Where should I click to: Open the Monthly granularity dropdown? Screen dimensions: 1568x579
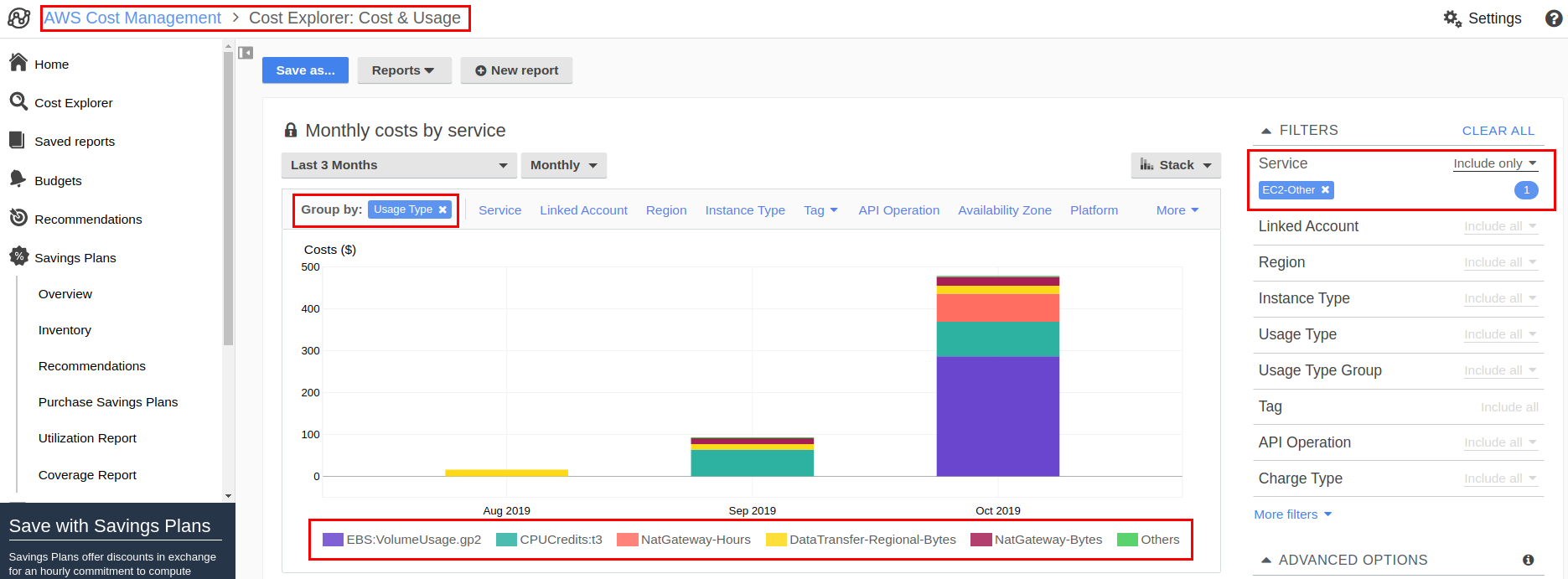coord(563,165)
